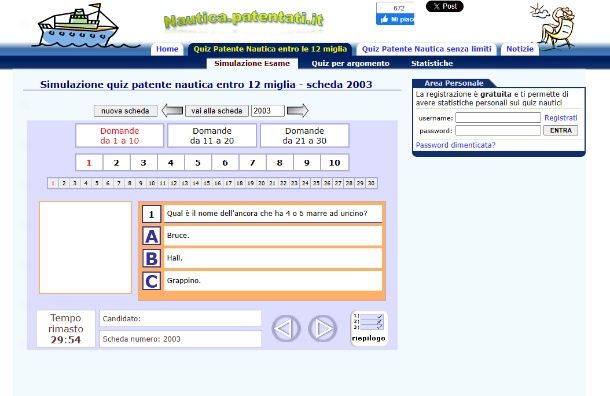This screenshot has width=610, height=396.
Task: Open the riepilogo checklist summary
Action: click(x=369, y=328)
